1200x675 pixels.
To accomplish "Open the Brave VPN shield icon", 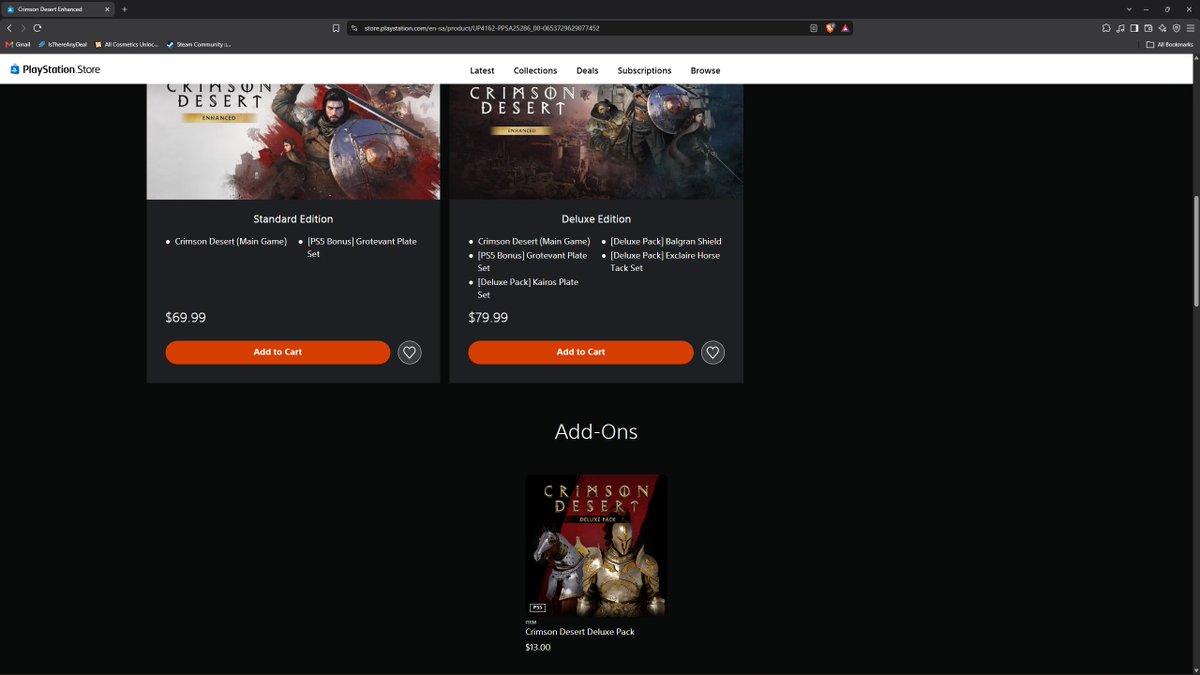I will [1176, 28].
